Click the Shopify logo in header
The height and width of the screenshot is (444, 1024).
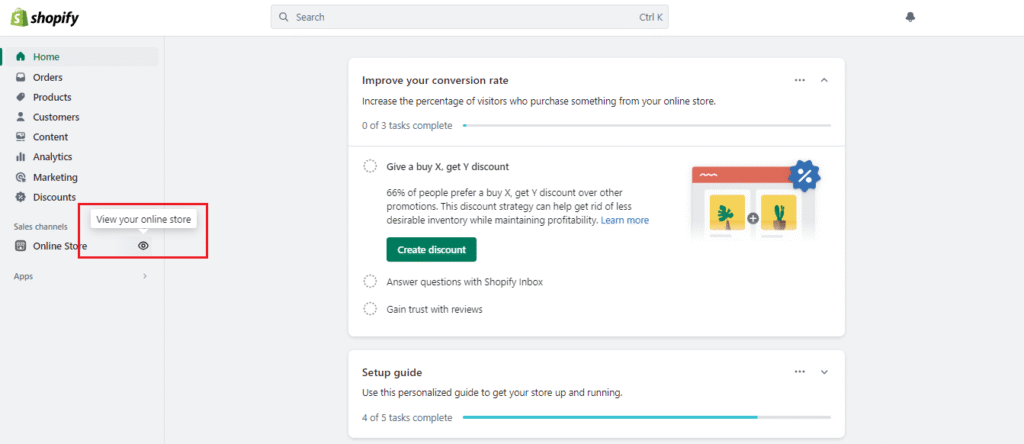click(x=46, y=17)
